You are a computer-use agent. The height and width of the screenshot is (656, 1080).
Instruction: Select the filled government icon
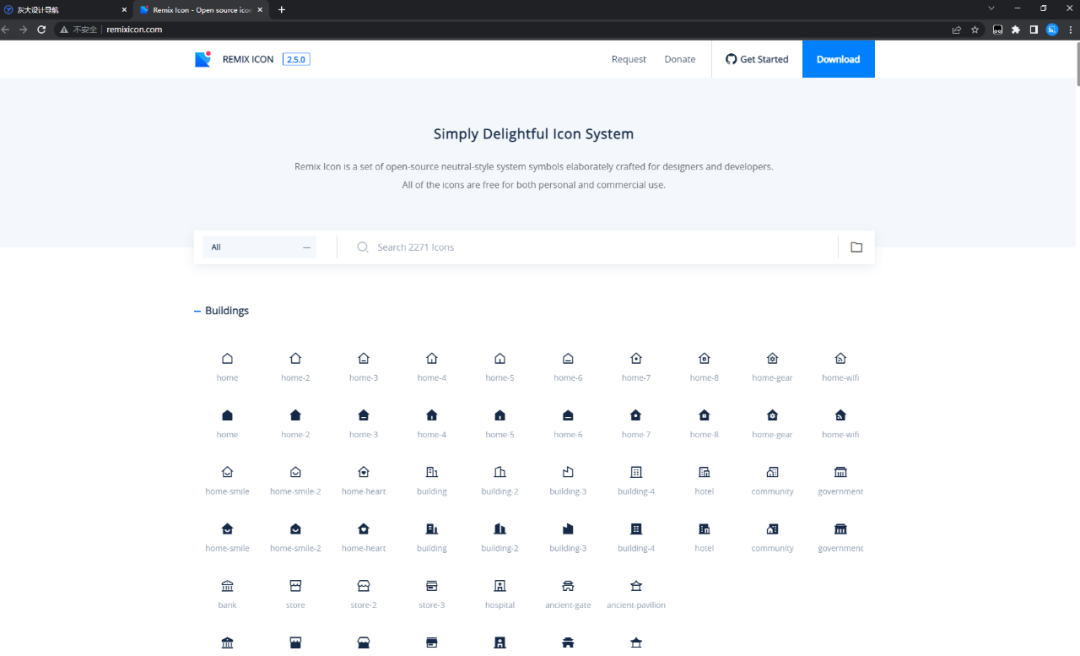pos(840,529)
